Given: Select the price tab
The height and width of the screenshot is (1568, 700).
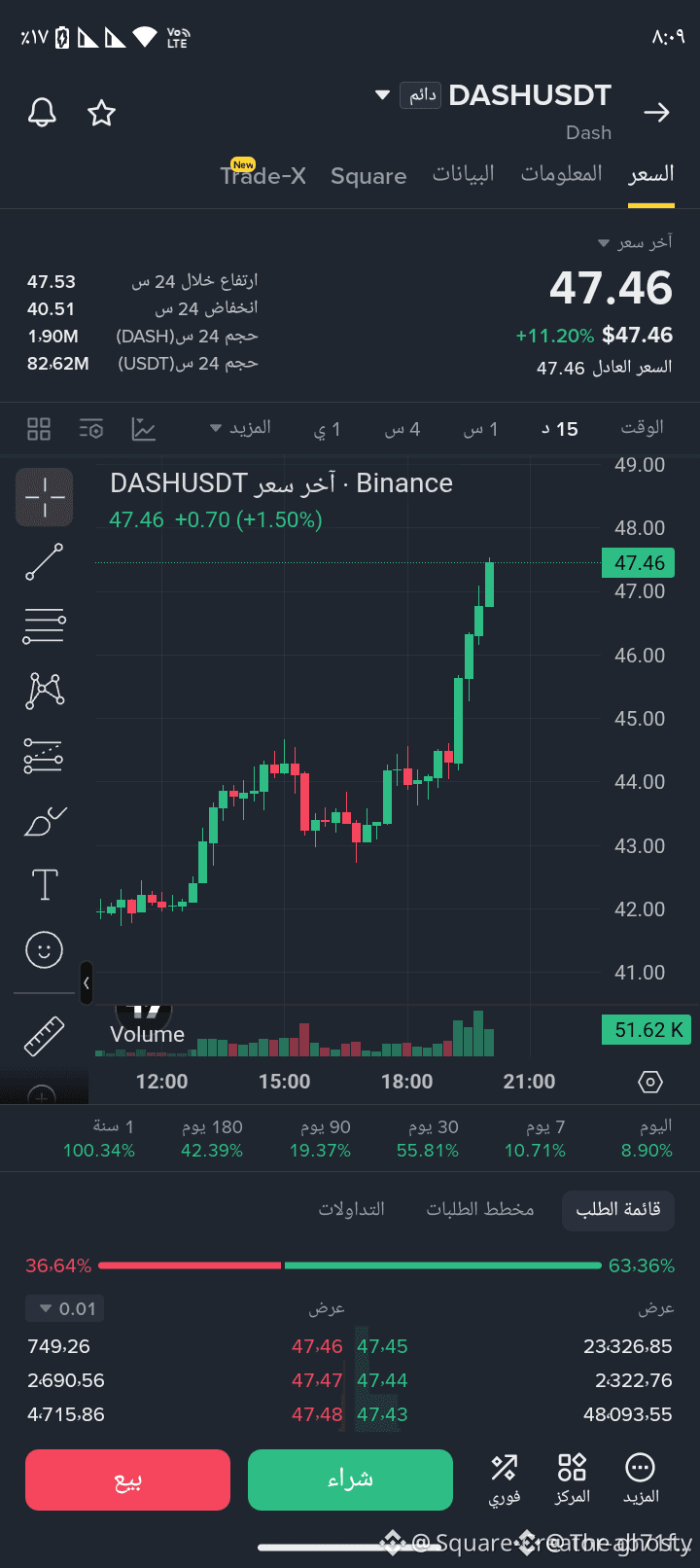Looking at the screenshot, I should click(651, 174).
